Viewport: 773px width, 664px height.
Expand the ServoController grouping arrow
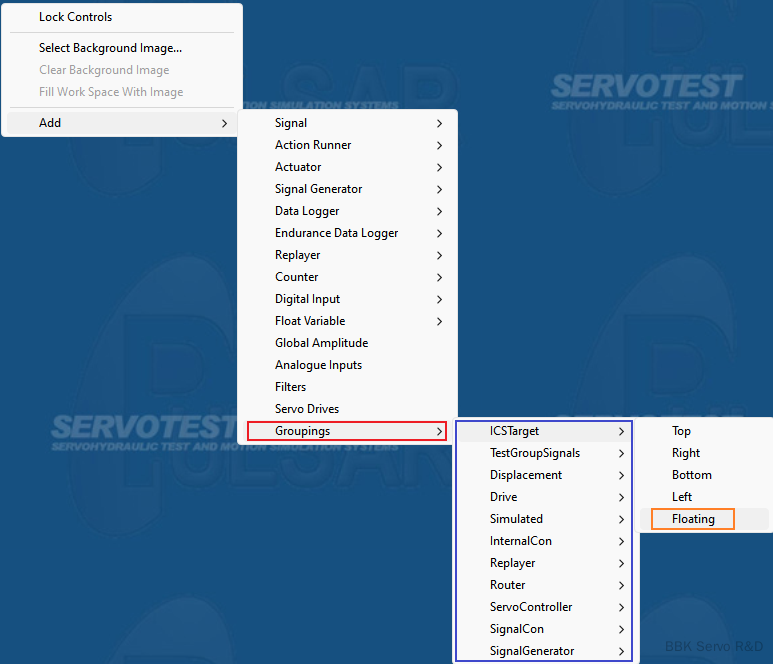[621, 607]
